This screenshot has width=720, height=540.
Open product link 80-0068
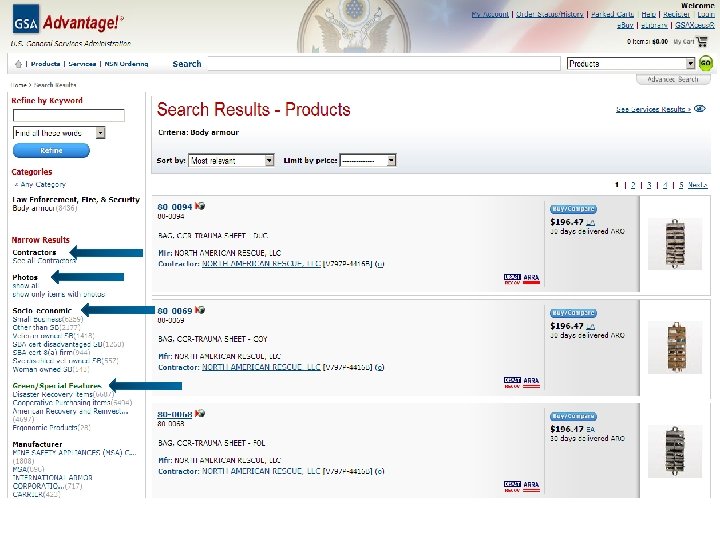tap(174, 414)
